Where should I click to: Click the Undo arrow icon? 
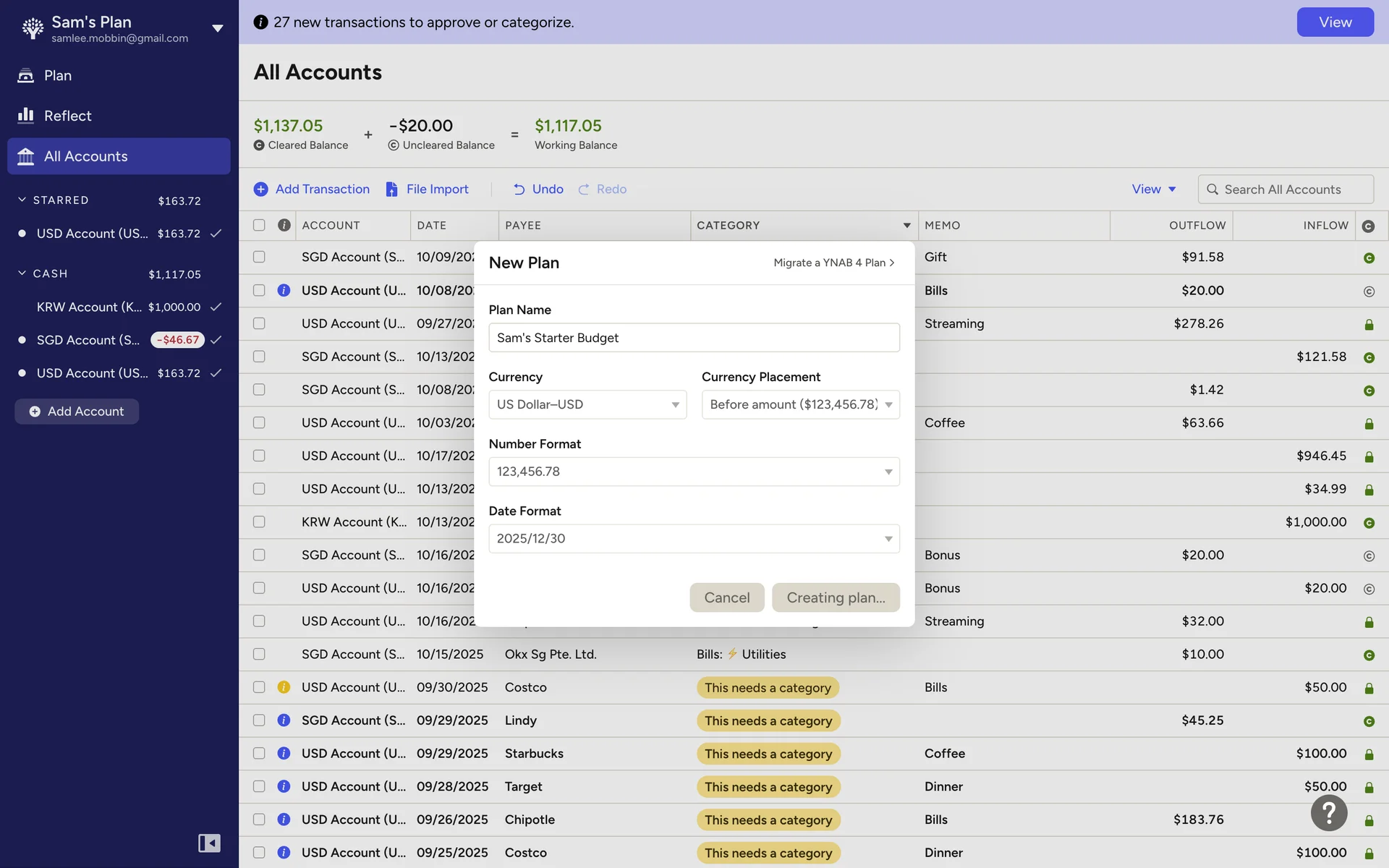[519, 190]
